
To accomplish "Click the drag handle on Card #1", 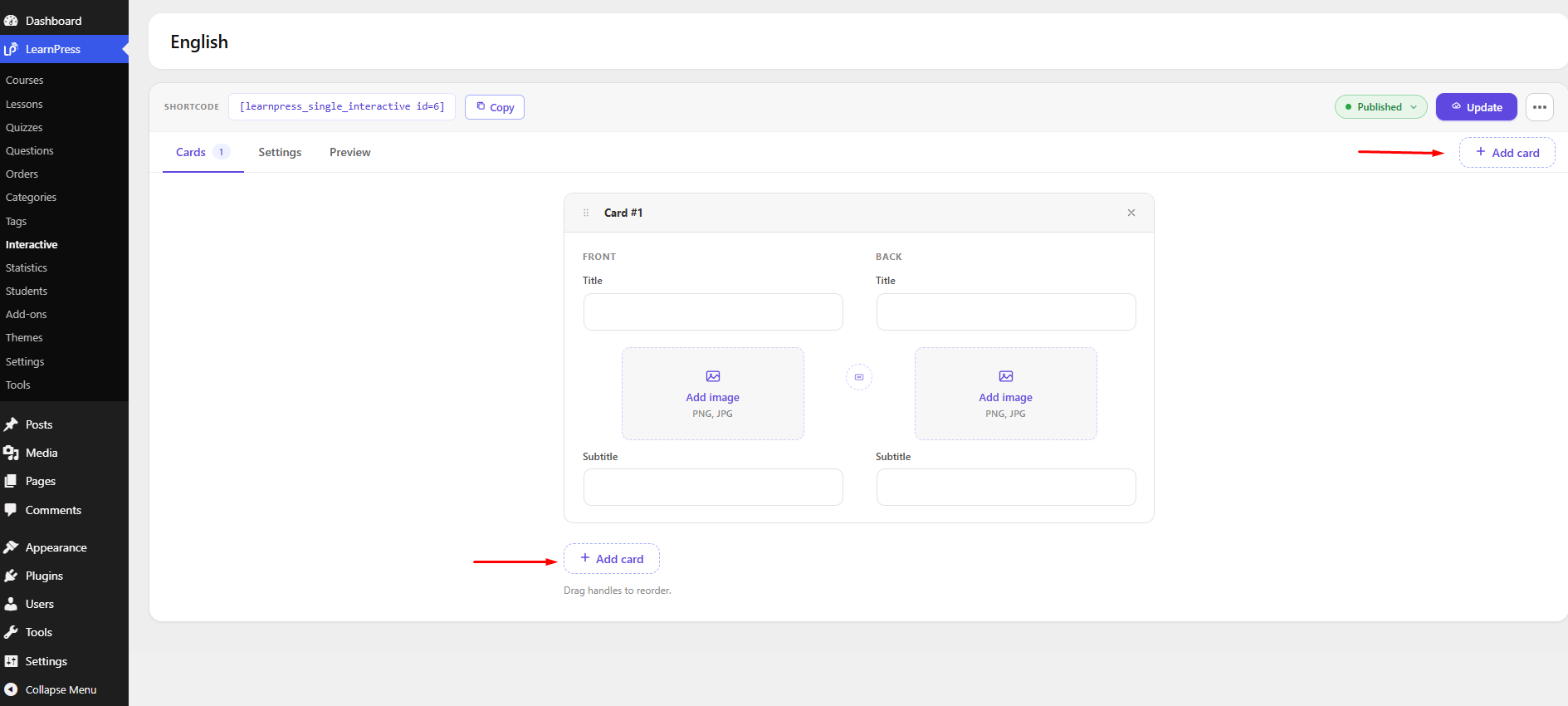I will click(586, 213).
